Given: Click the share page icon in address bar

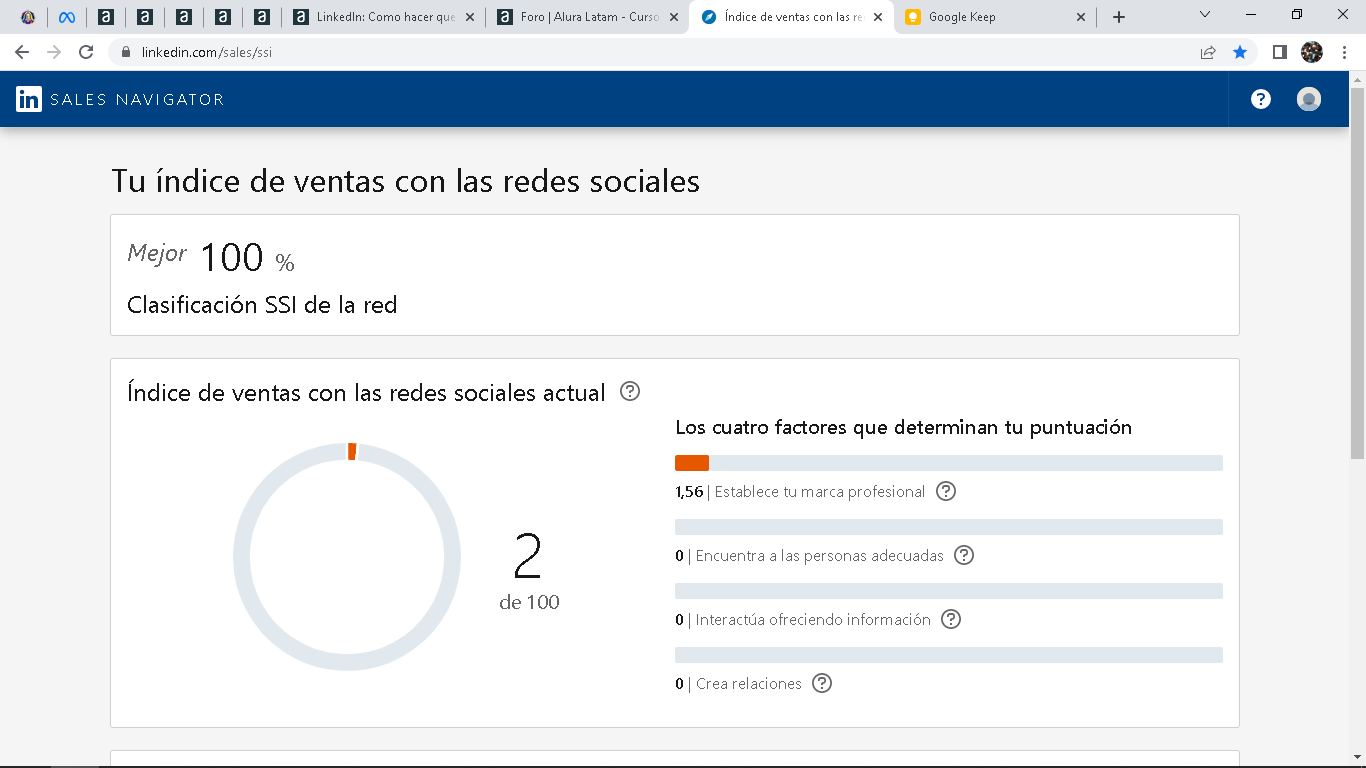Looking at the screenshot, I should coord(1208,52).
